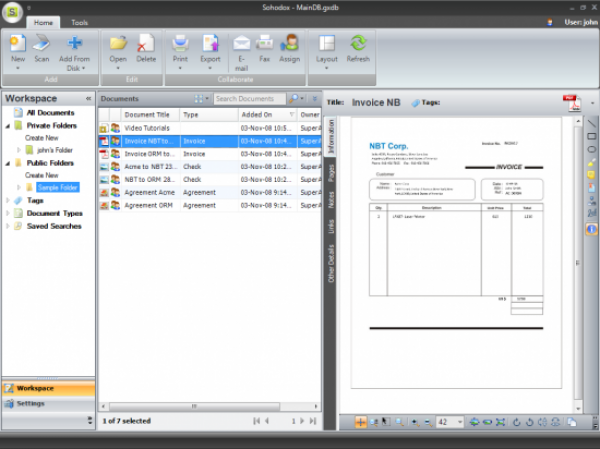This screenshot has width=600, height=449.
Task: Send the document by E-mail
Action: 241,49
